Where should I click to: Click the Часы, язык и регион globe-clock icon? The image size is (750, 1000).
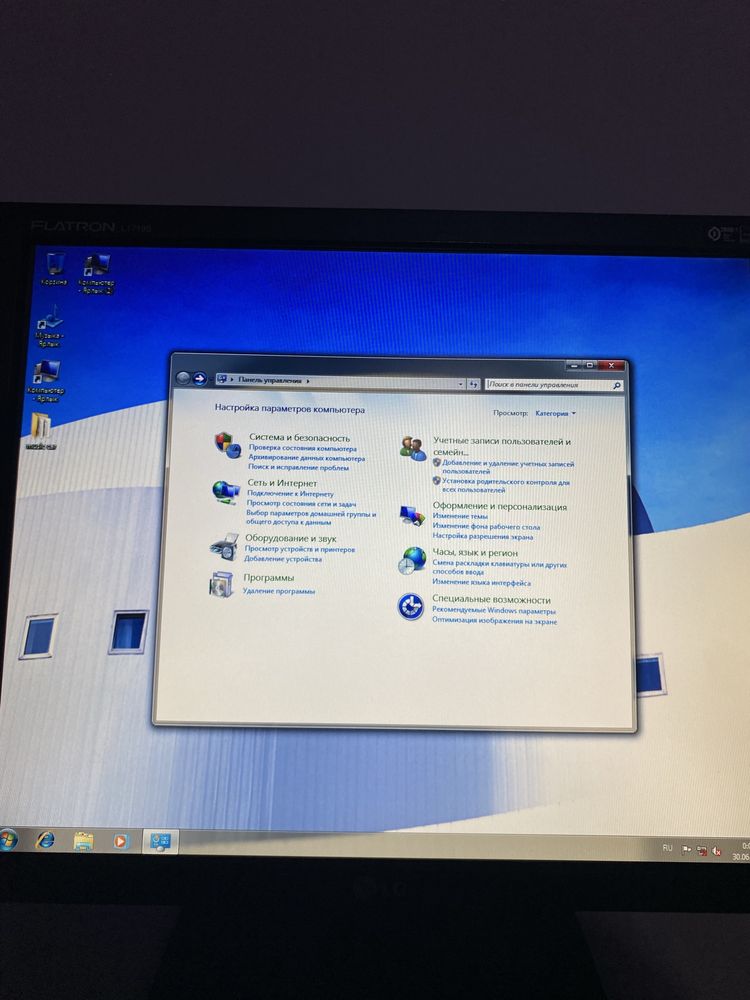pos(411,560)
